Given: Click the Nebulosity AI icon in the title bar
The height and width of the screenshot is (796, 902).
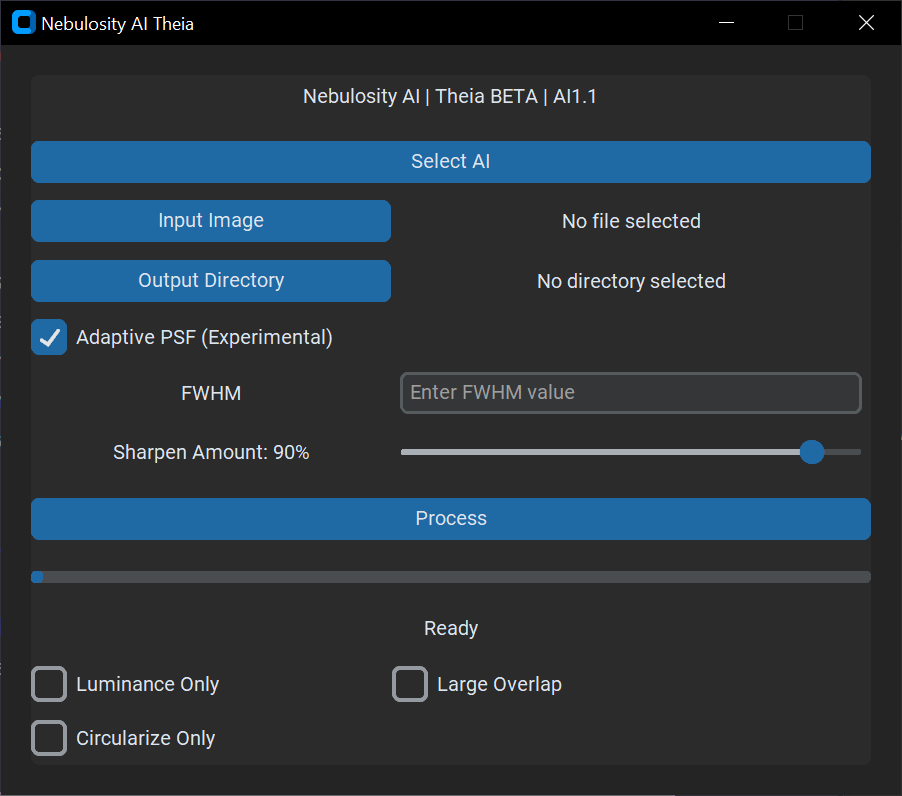Looking at the screenshot, I should (x=22, y=21).
